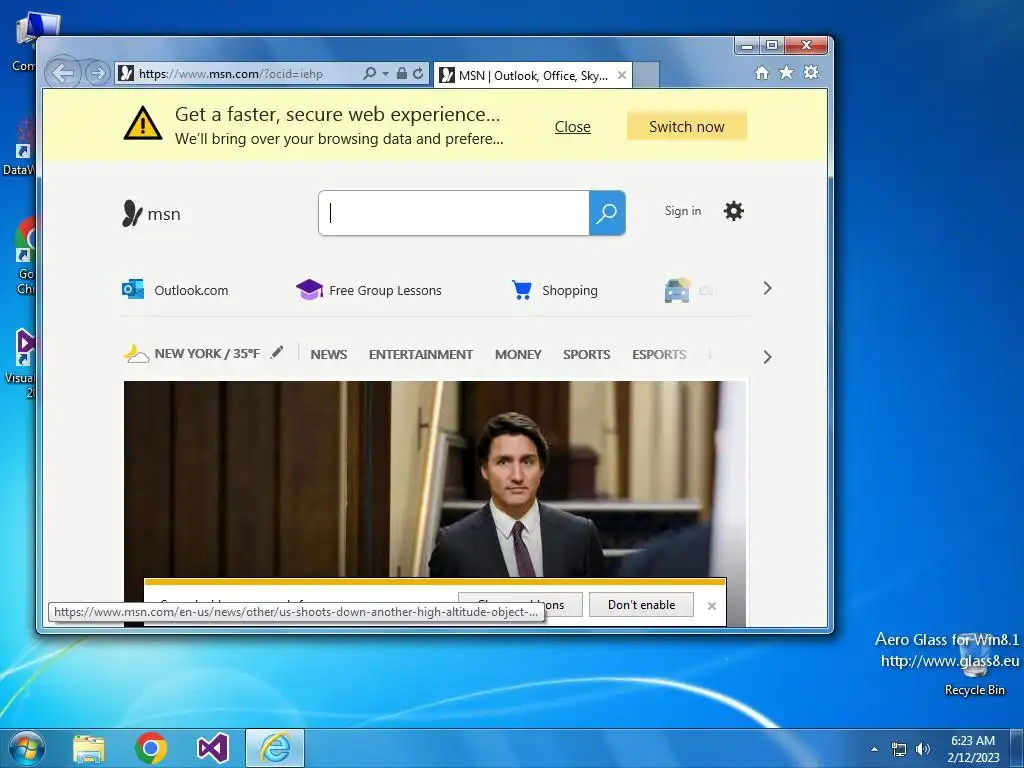1024x768 pixels.
Task: Open the MONEY category
Action: (518, 355)
